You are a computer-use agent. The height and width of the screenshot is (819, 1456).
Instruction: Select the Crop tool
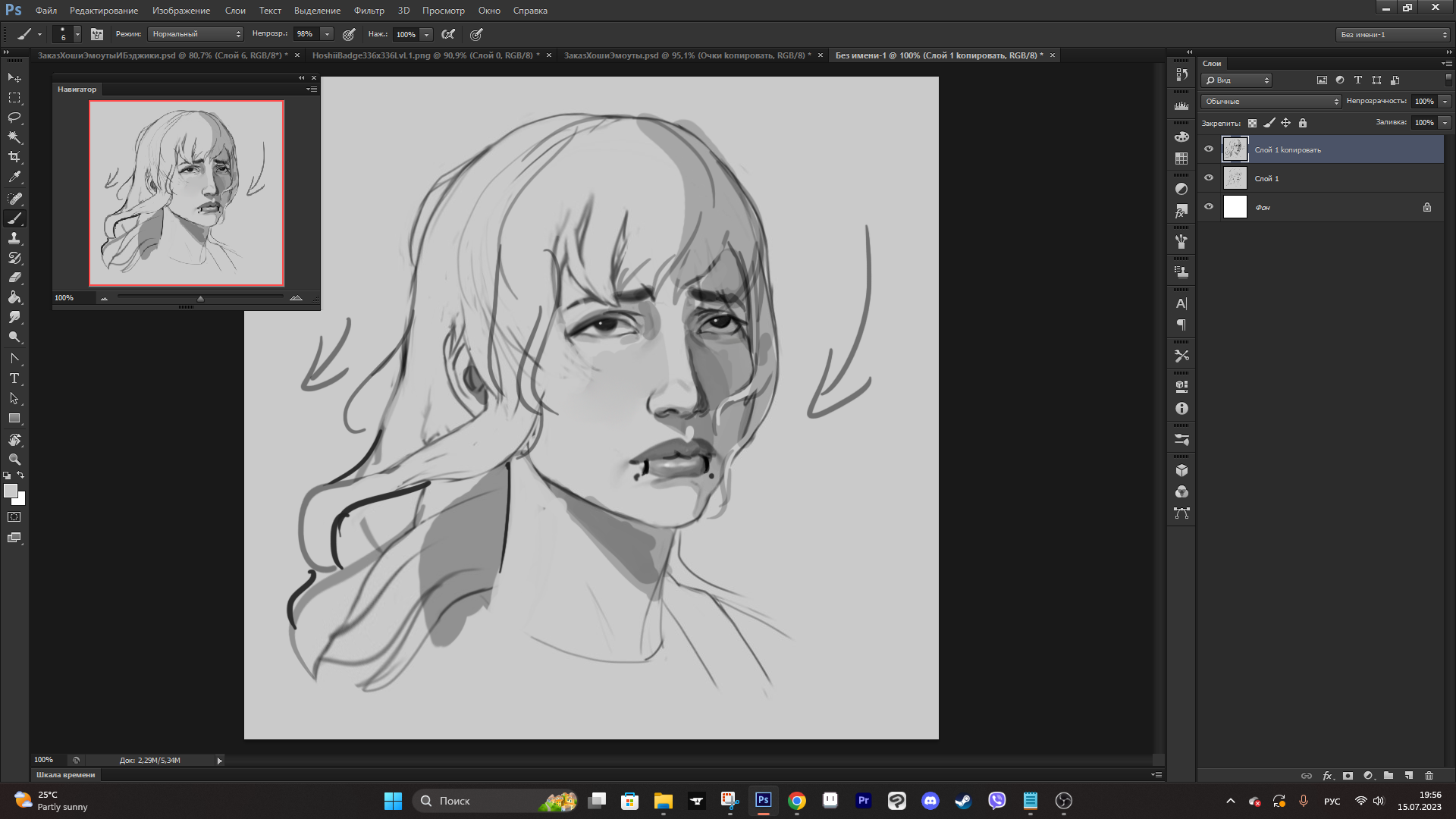coord(14,157)
